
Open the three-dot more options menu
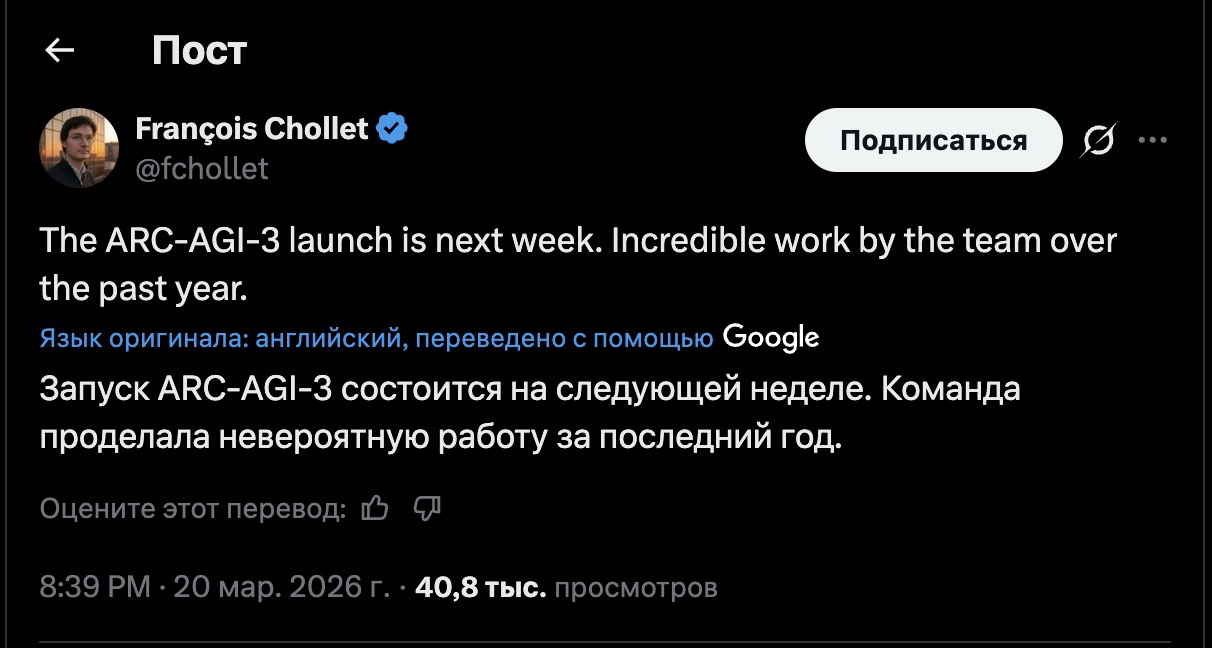click(x=1153, y=141)
